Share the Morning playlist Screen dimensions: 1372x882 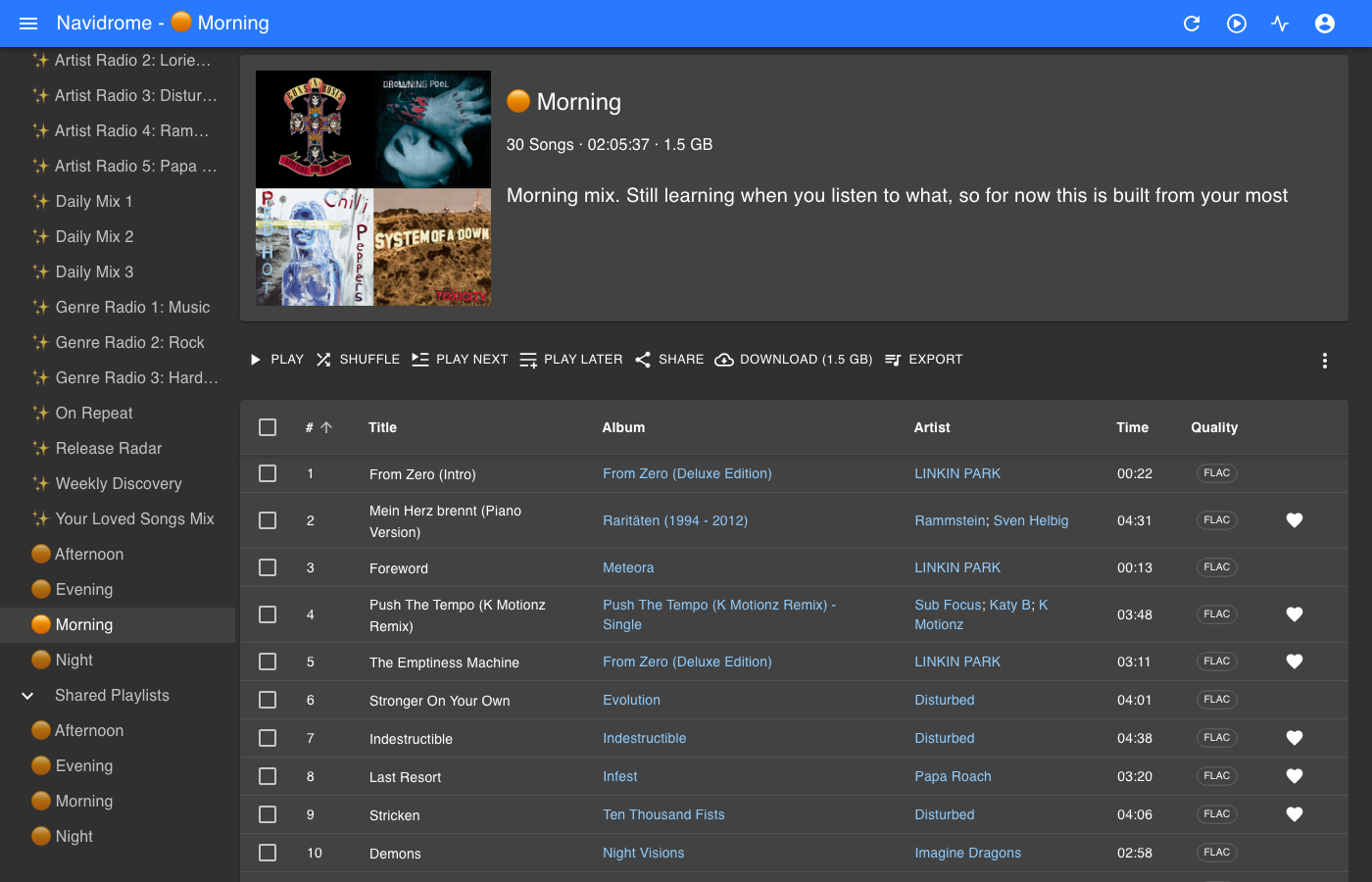click(669, 360)
